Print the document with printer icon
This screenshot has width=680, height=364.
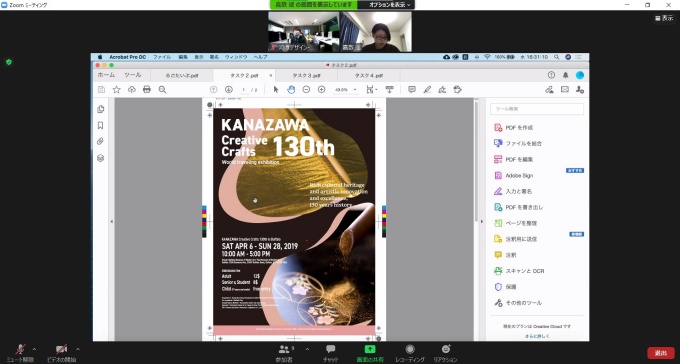pos(147,89)
